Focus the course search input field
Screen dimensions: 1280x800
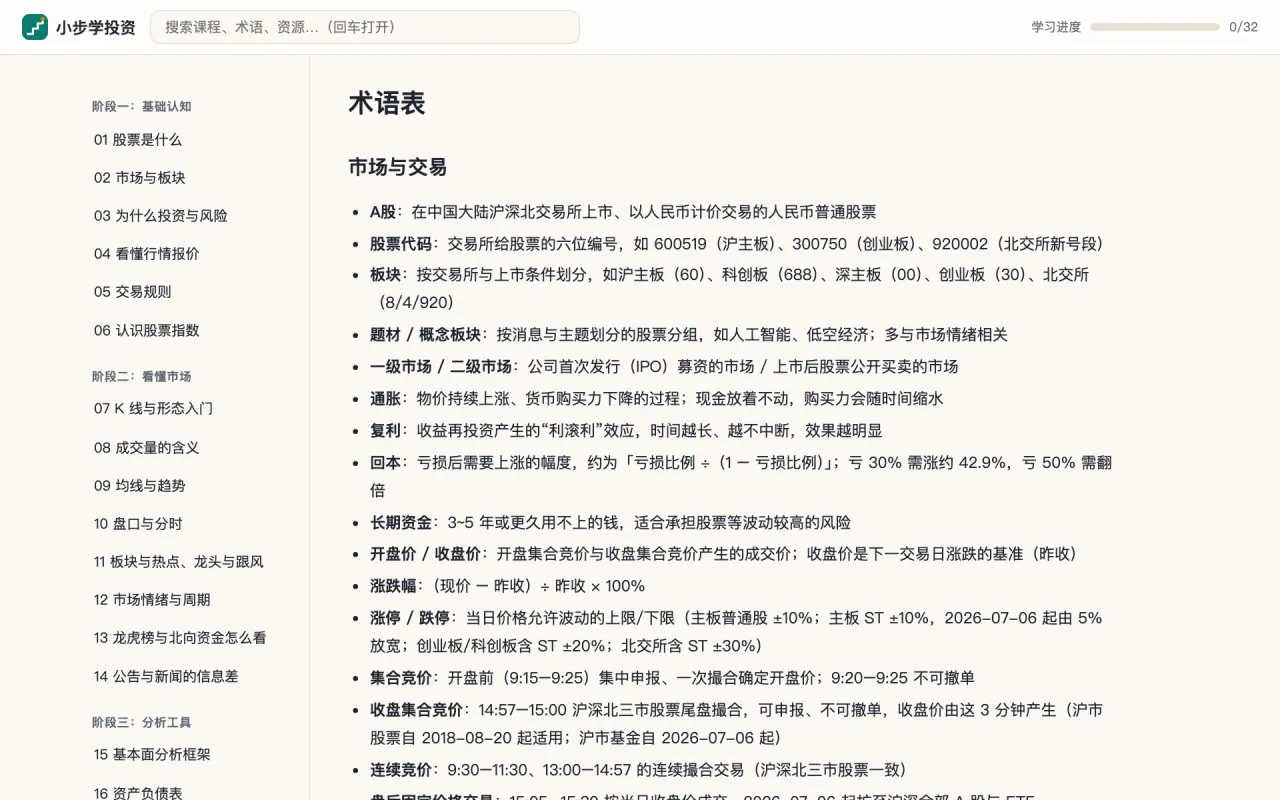365,27
